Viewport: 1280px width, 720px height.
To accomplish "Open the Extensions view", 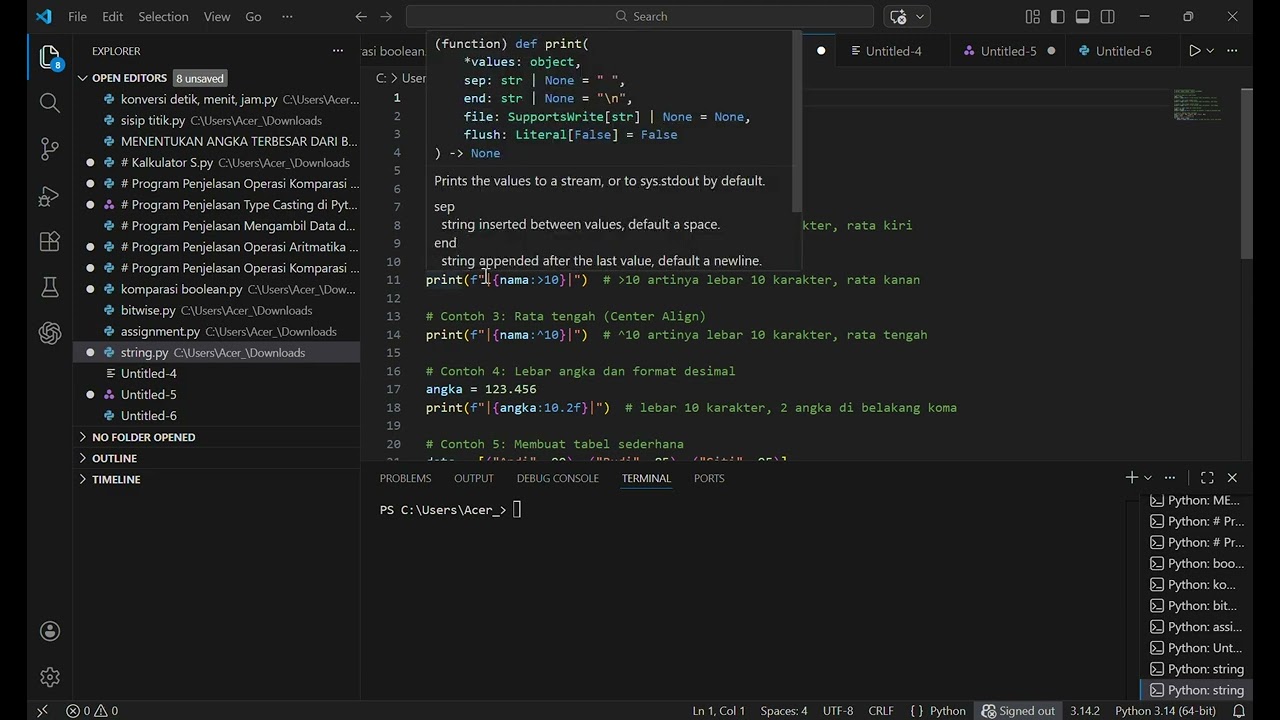I will (x=50, y=241).
